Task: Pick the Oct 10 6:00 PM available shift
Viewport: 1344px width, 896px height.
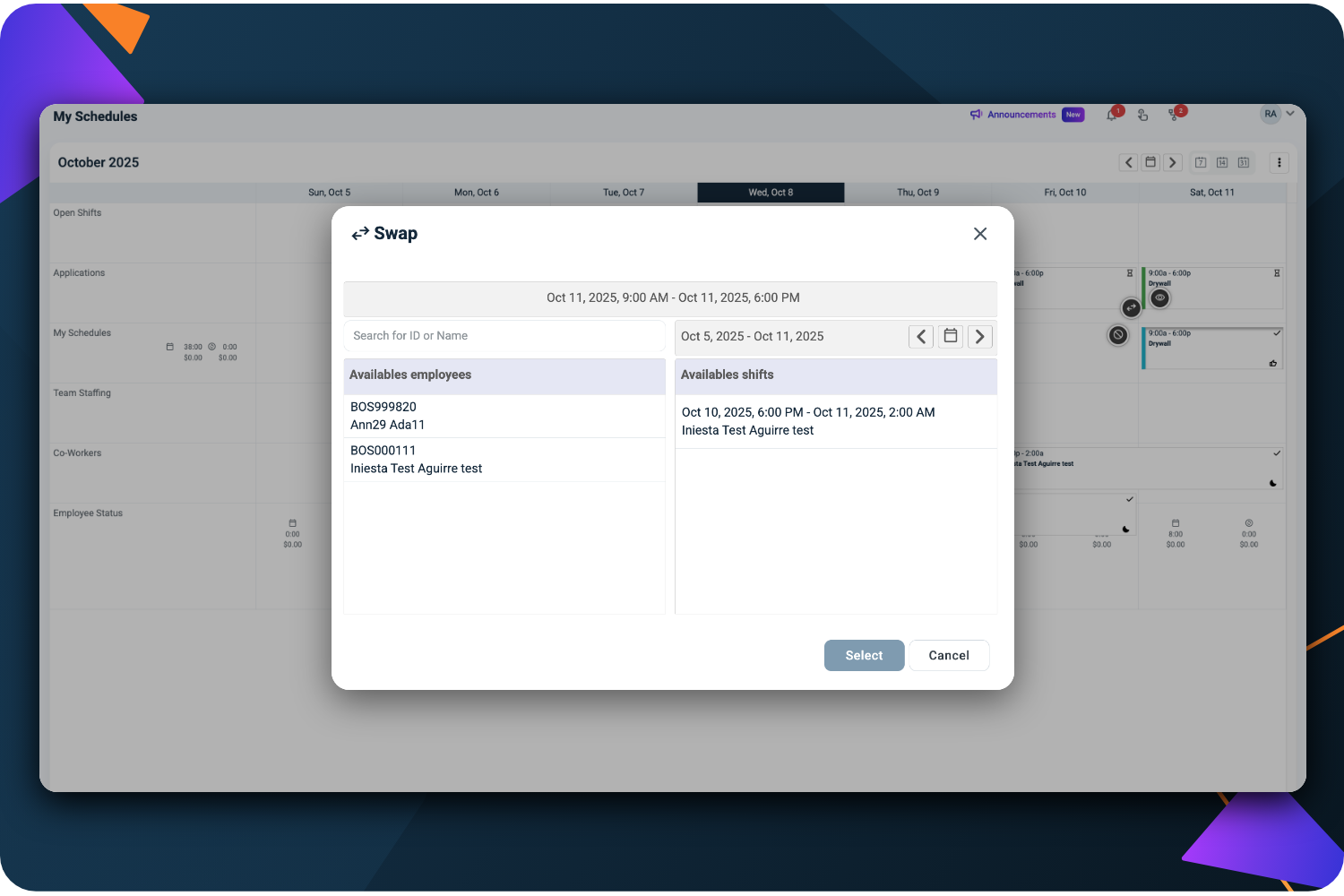Action: click(835, 421)
